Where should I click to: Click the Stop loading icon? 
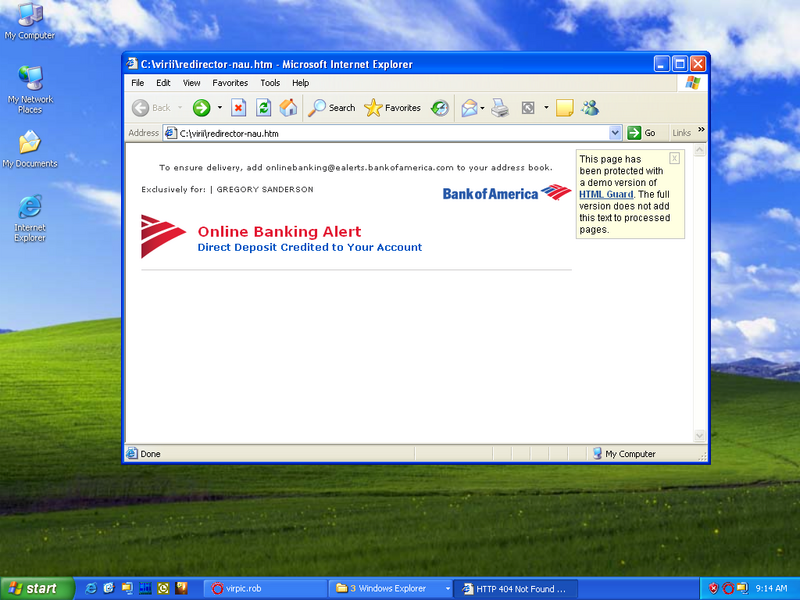point(238,108)
